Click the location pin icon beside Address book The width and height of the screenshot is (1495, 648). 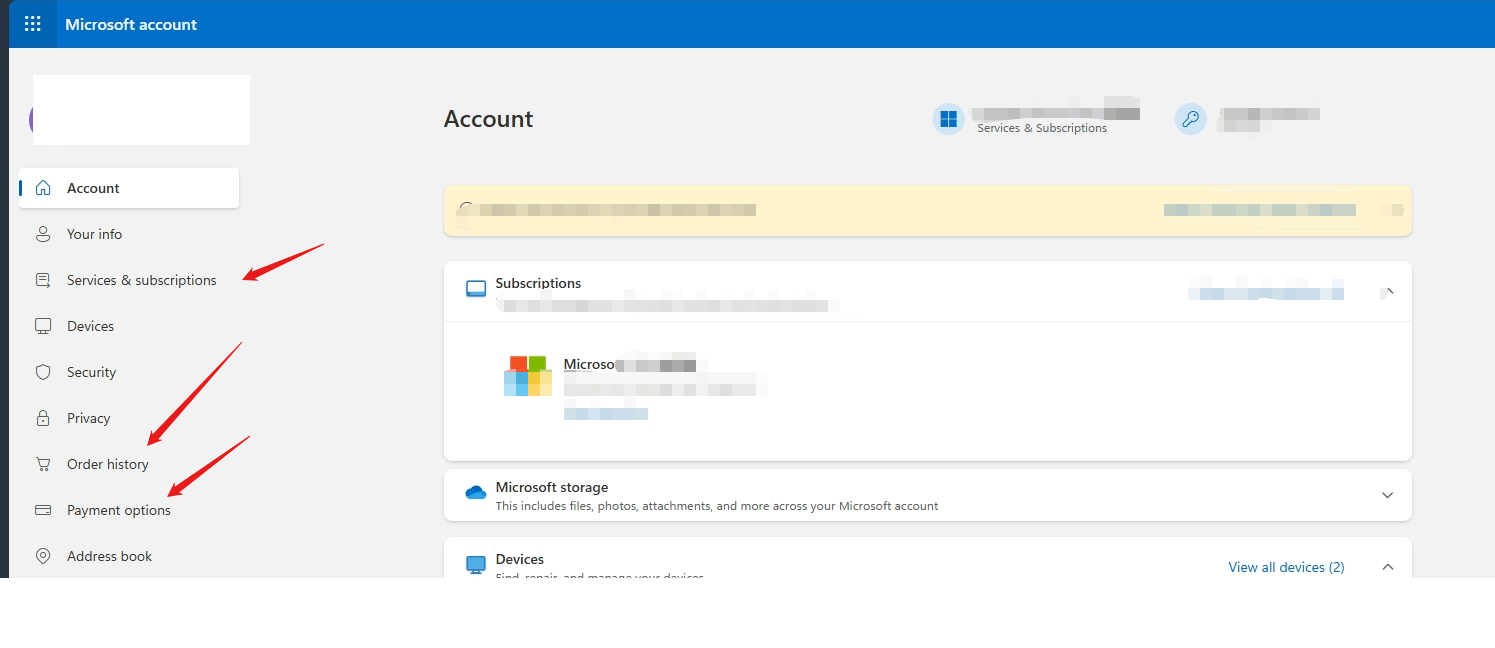click(x=43, y=556)
